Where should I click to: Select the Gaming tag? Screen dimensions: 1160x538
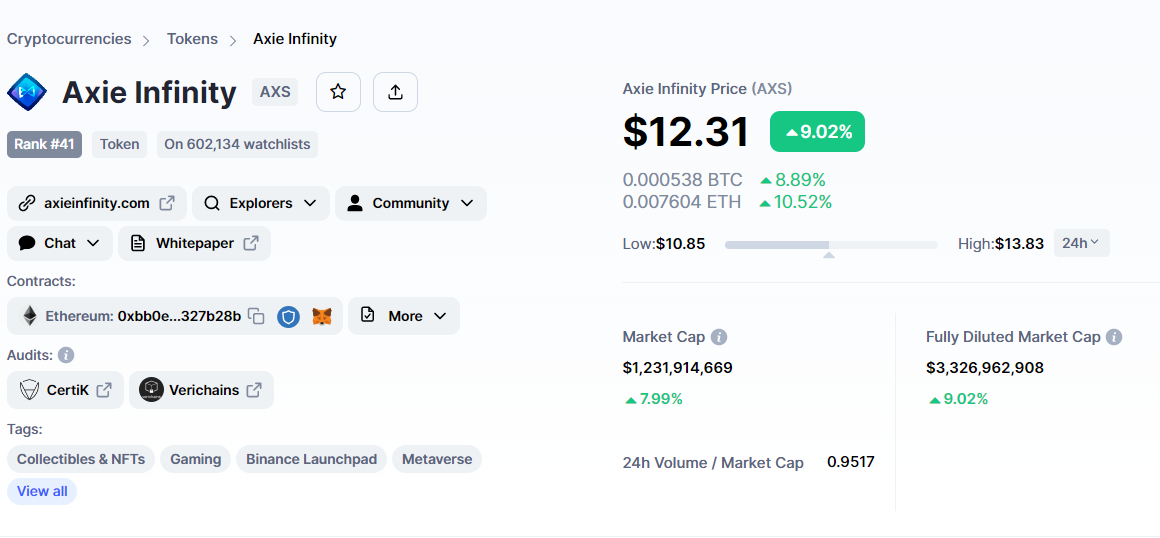[196, 459]
